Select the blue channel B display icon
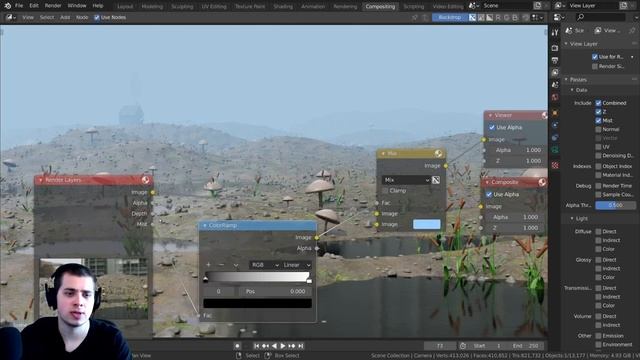The height and width of the screenshot is (360, 640). 515,18
